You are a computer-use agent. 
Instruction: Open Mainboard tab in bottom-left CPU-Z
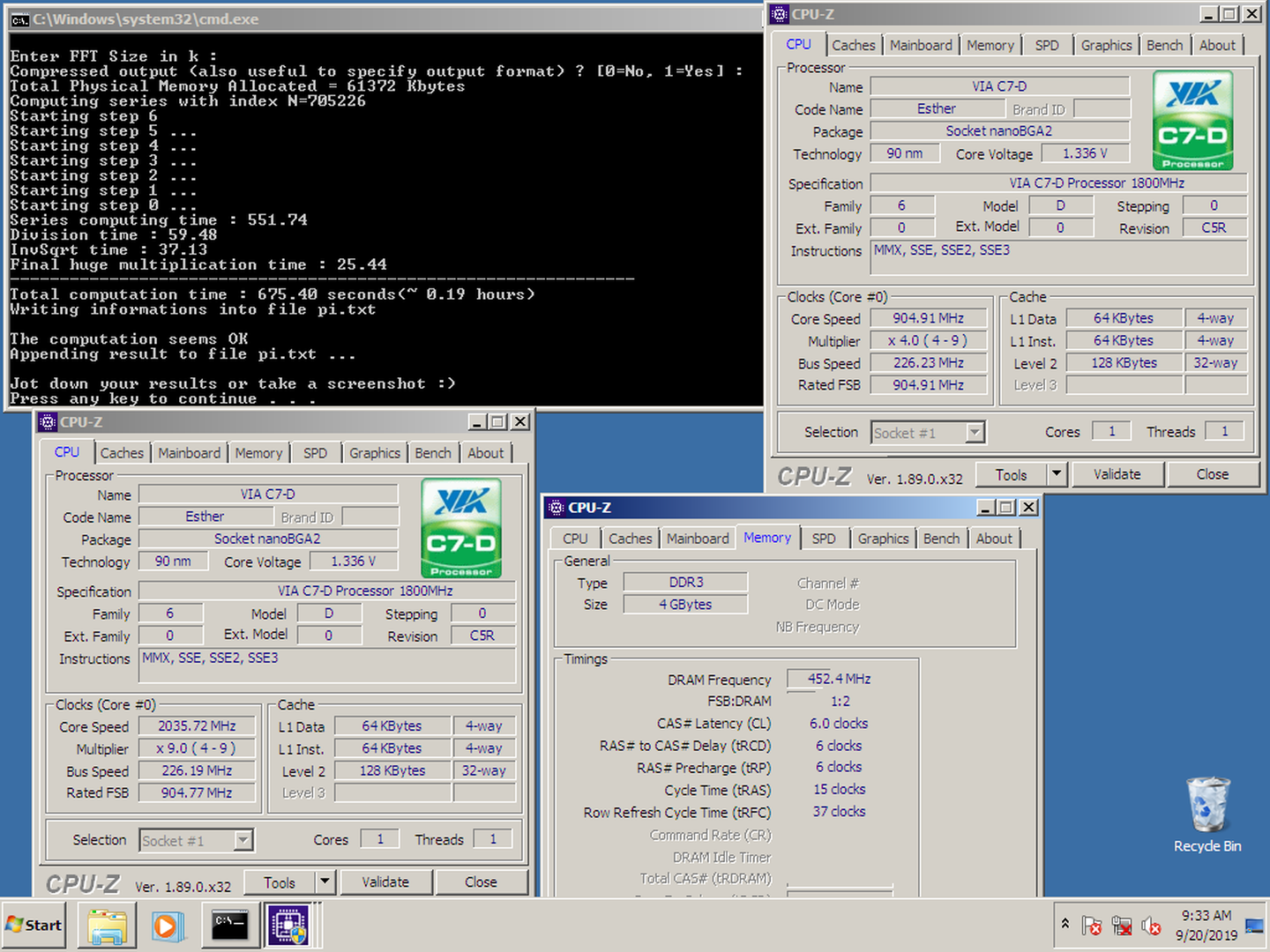click(190, 453)
